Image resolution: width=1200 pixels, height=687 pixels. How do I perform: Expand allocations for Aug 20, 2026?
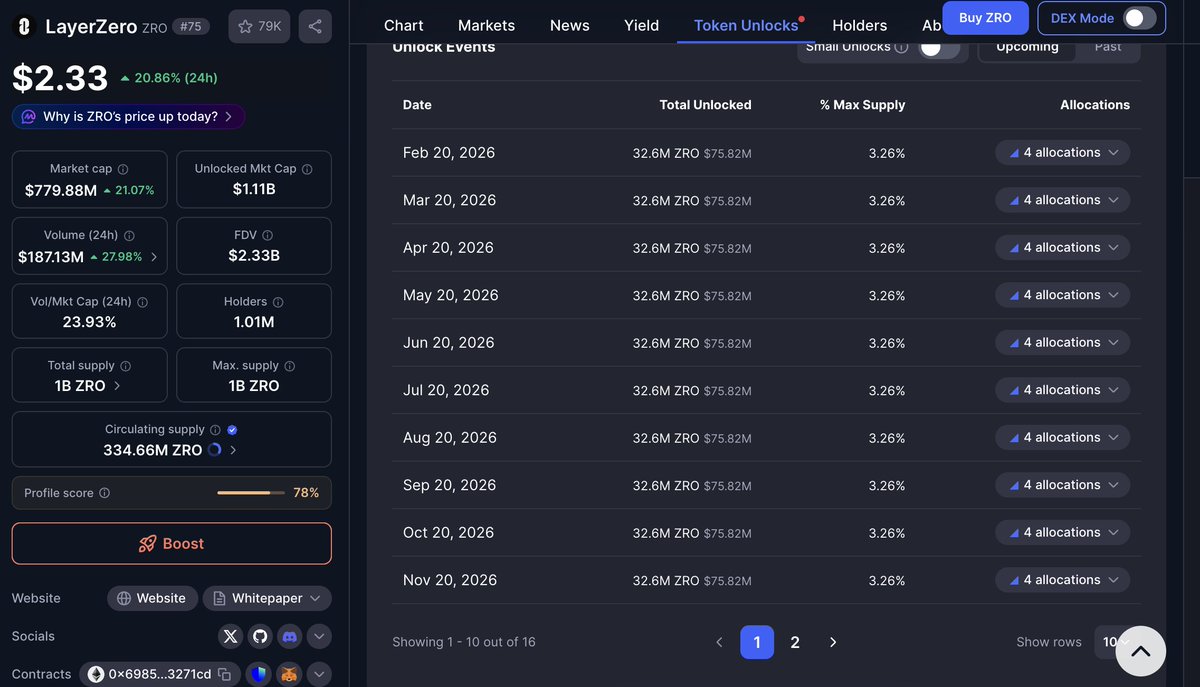[1063, 438]
